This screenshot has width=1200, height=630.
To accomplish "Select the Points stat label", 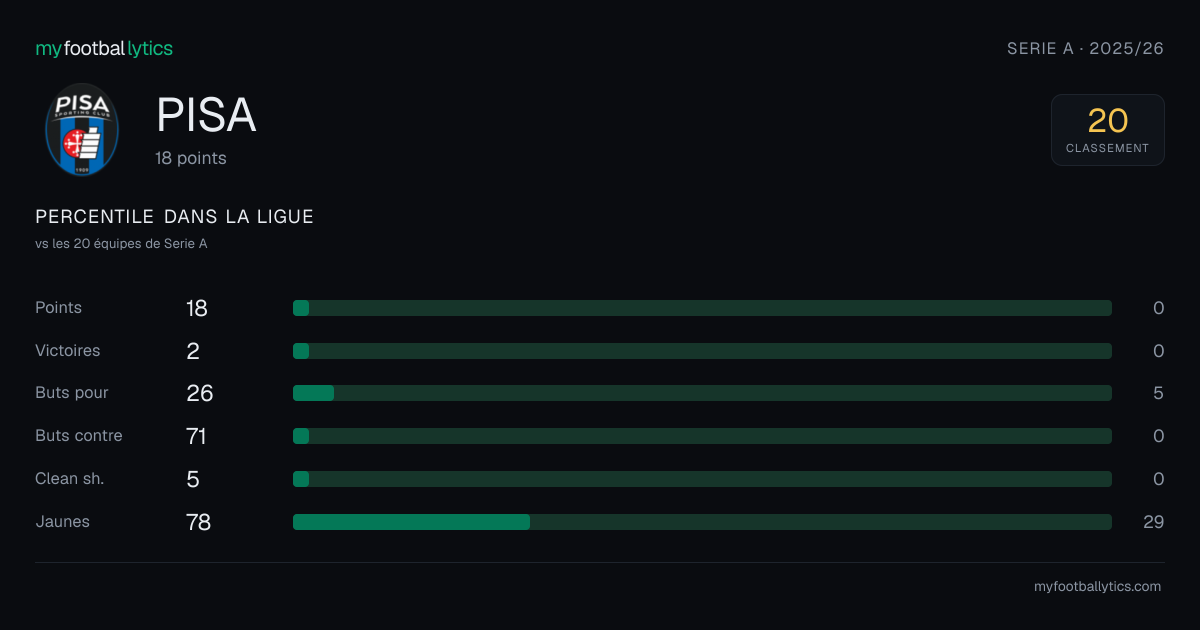I will click(58, 308).
